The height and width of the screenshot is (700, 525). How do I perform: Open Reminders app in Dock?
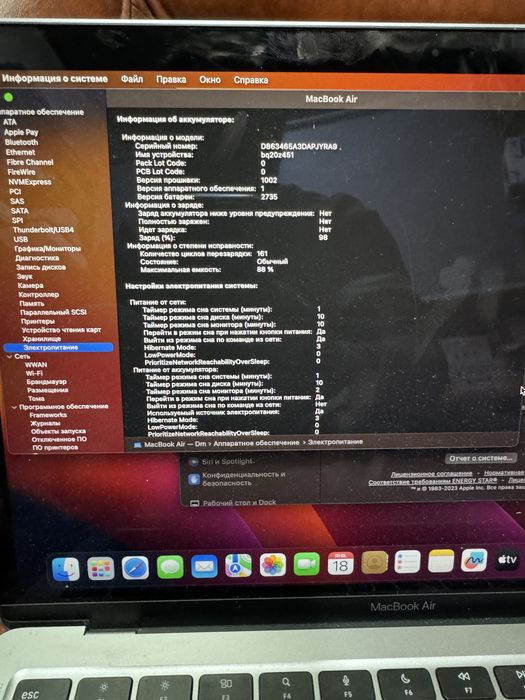pyautogui.click(x=408, y=562)
